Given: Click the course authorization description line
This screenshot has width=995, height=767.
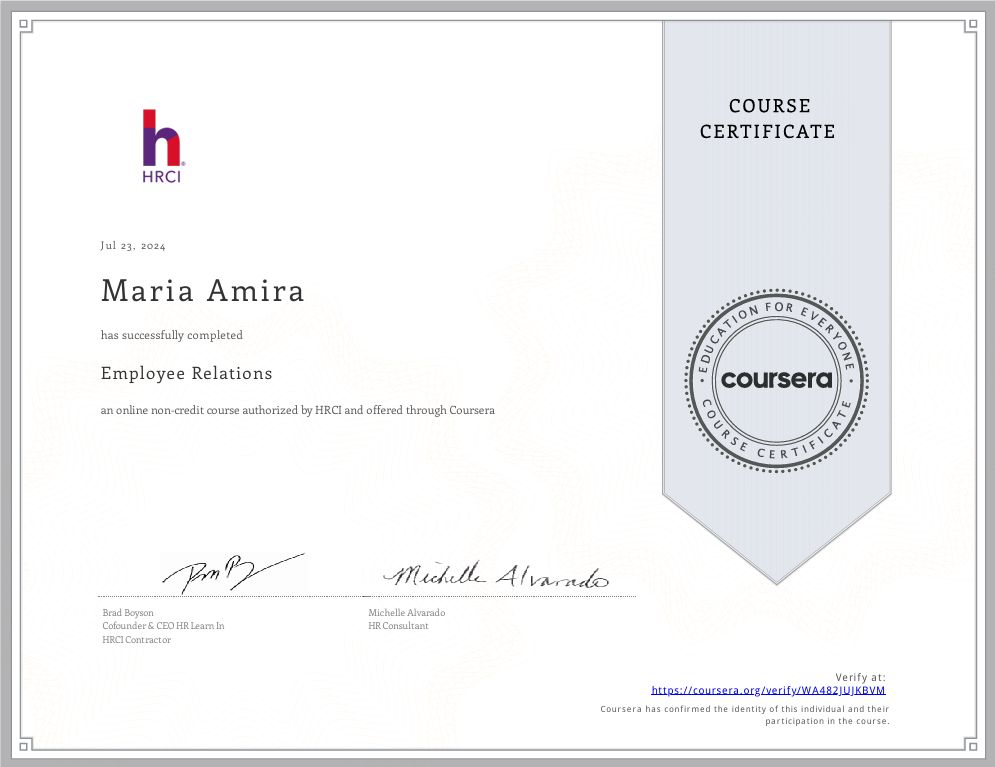Looking at the screenshot, I should [x=297, y=410].
